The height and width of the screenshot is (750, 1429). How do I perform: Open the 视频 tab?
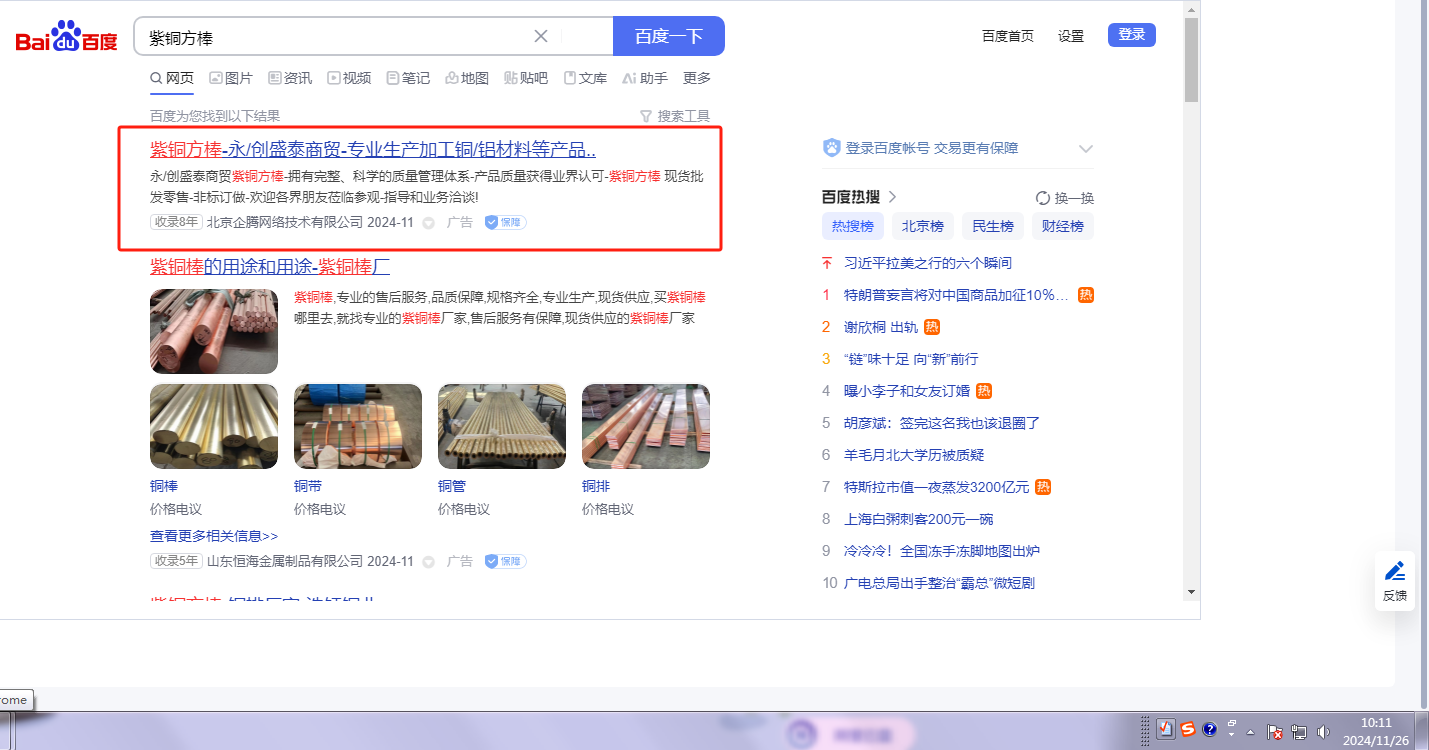click(349, 78)
